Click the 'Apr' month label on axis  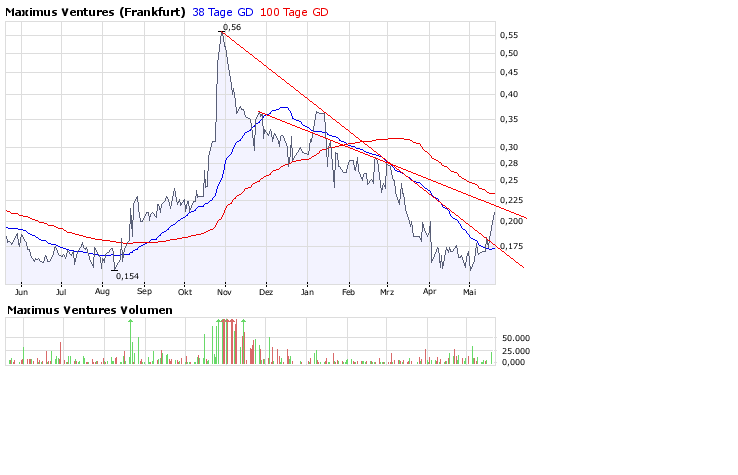click(x=429, y=292)
